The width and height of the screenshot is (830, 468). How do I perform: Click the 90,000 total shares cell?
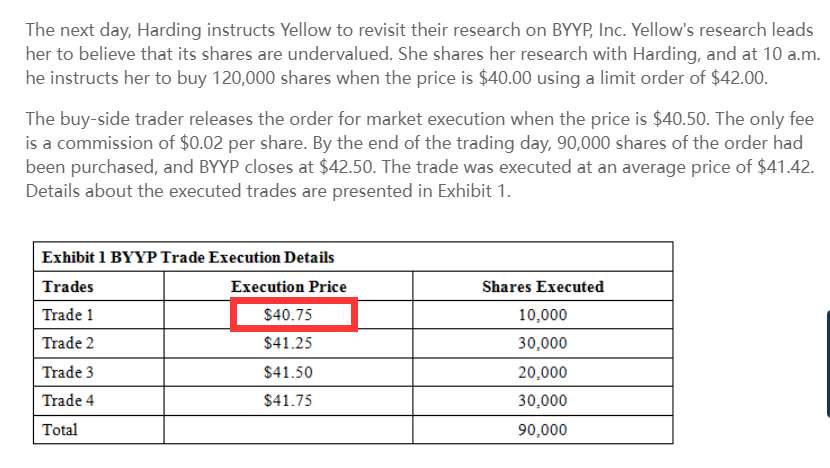(543, 430)
